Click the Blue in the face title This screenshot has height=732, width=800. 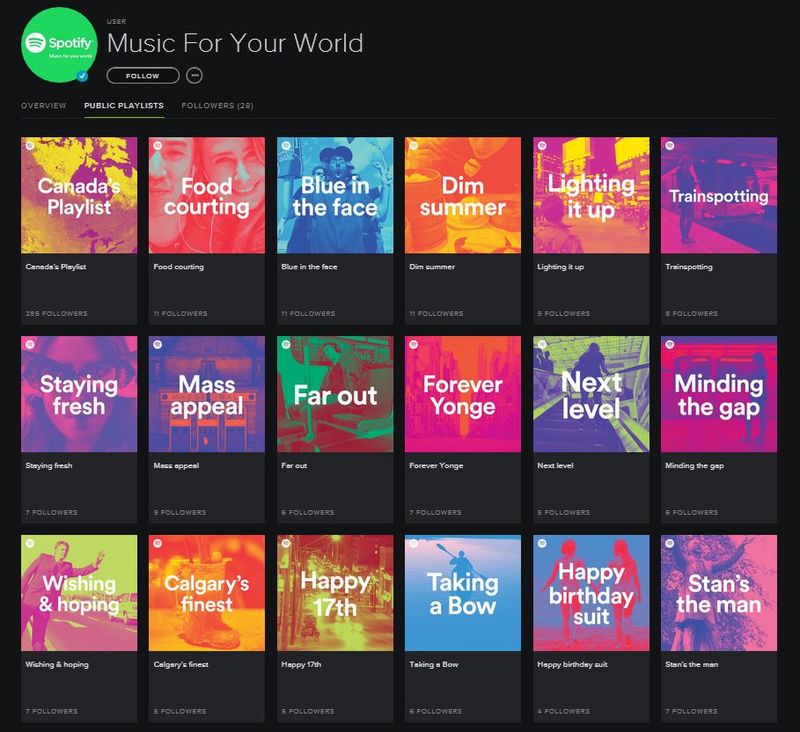(309, 267)
